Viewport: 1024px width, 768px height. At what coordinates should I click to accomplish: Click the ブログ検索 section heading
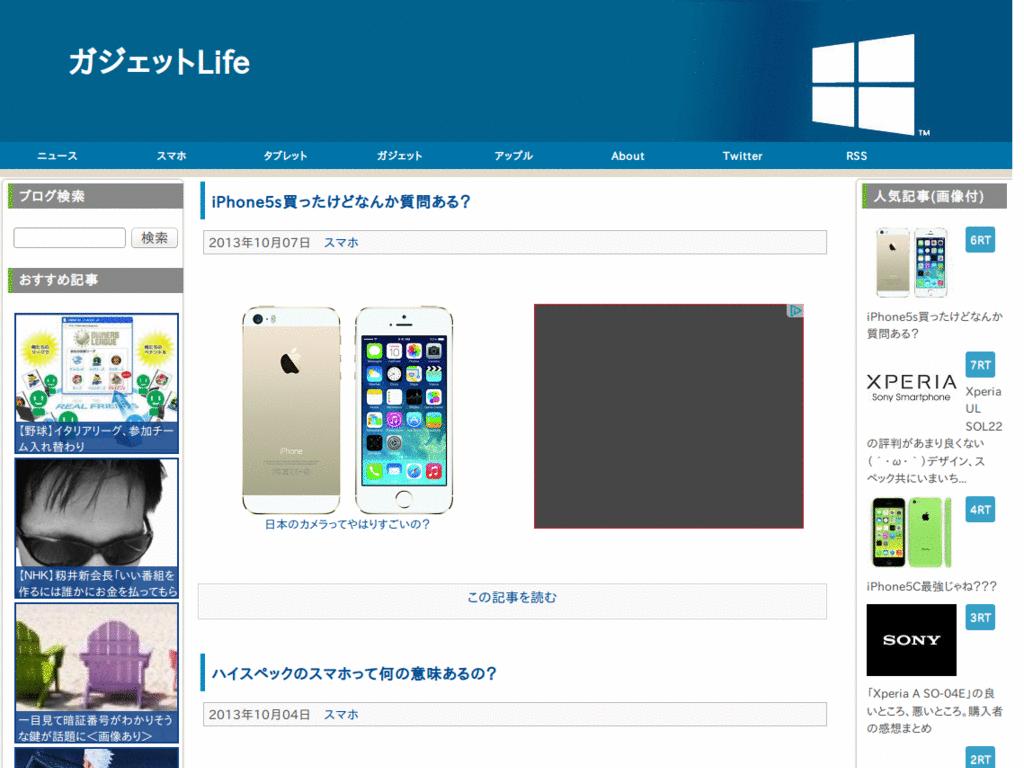(95, 196)
